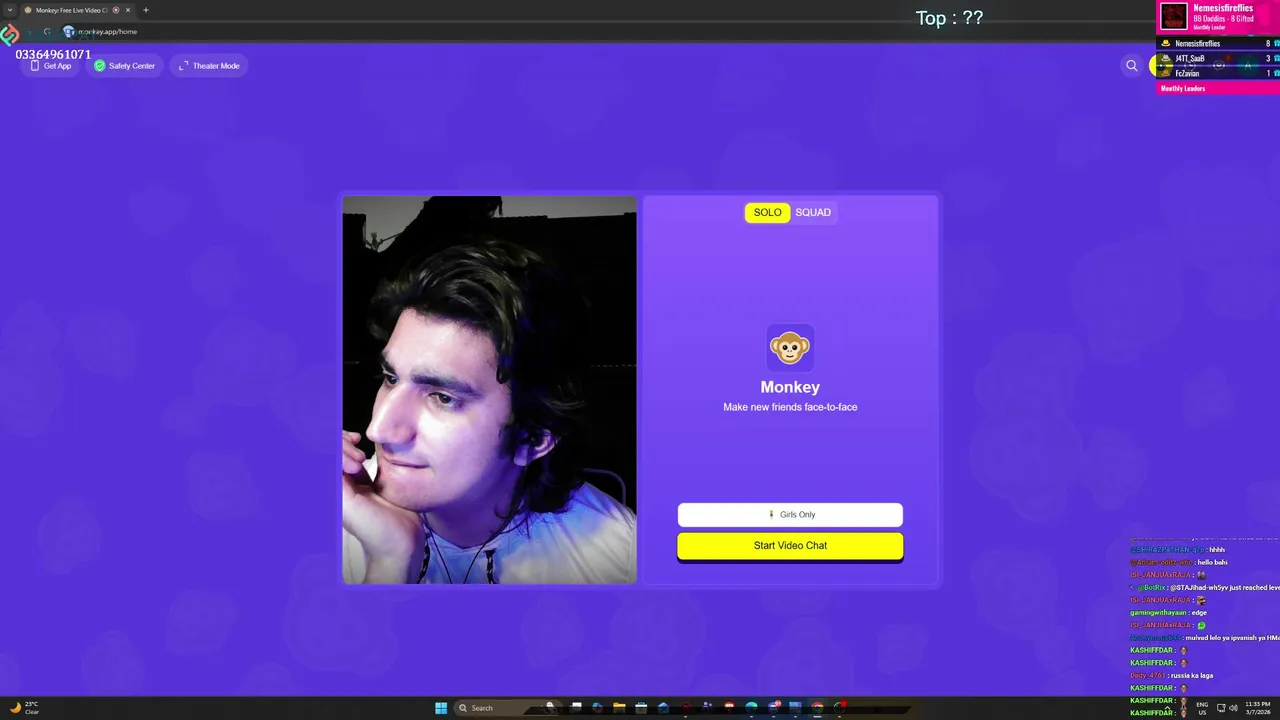Click the Monkey face logo icon
1280x720 pixels.
(x=790, y=348)
